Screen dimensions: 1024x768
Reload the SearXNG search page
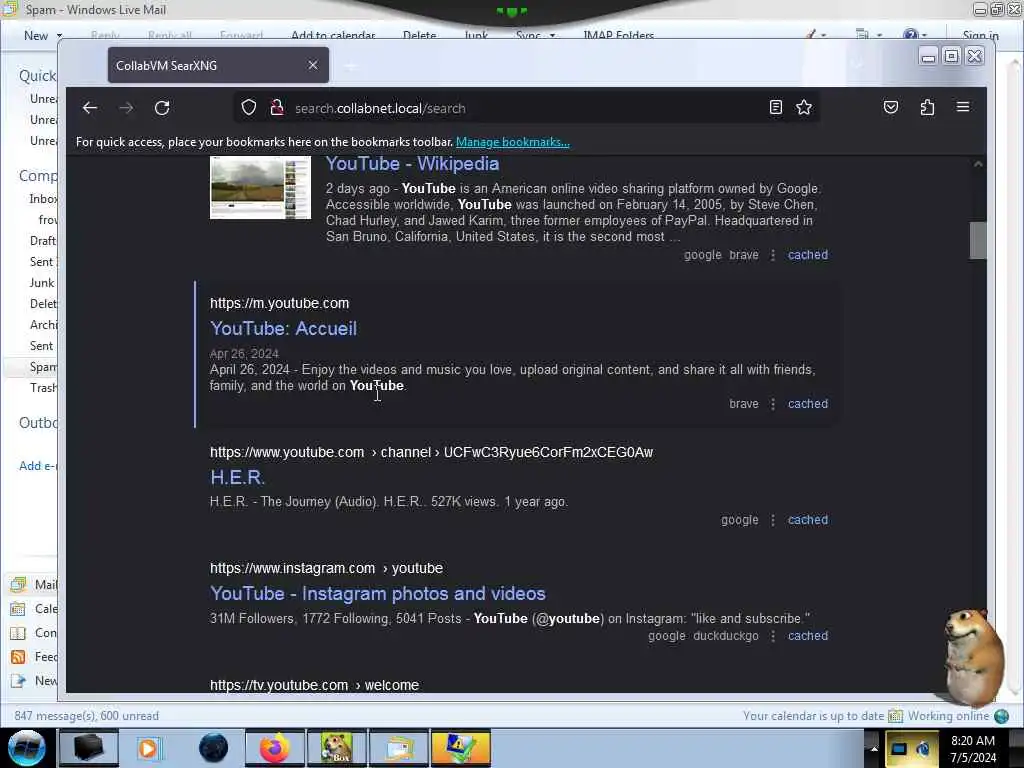click(162, 108)
